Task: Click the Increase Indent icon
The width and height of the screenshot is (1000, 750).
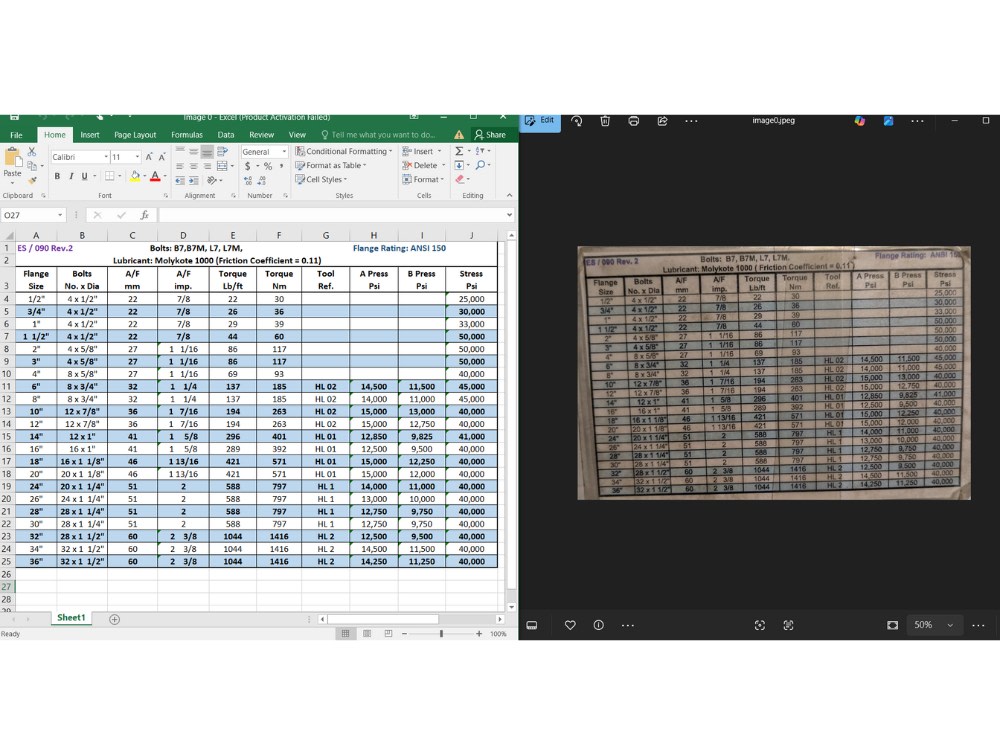Action: (x=193, y=180)
